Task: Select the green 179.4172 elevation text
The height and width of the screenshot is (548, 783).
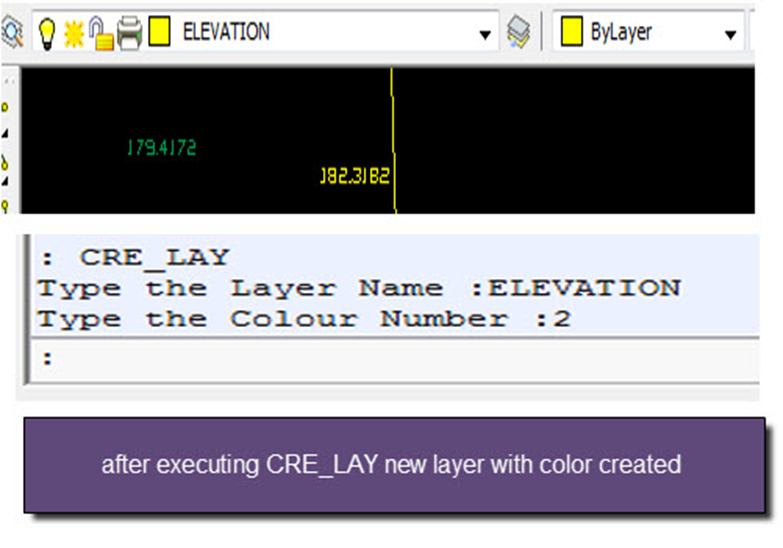Action: (161, 148)
